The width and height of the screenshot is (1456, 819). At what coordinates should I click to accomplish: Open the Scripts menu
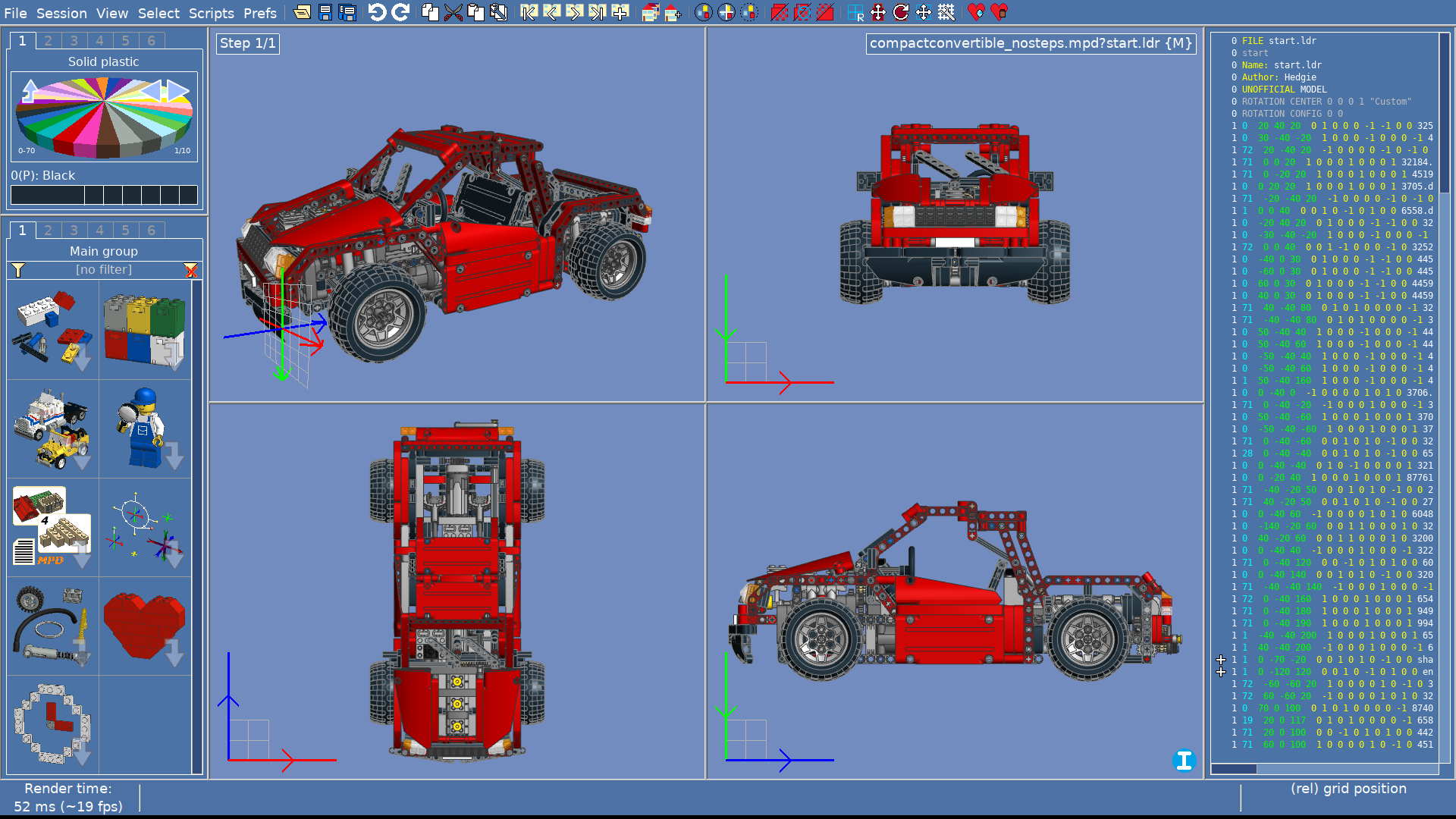point(211,13)
